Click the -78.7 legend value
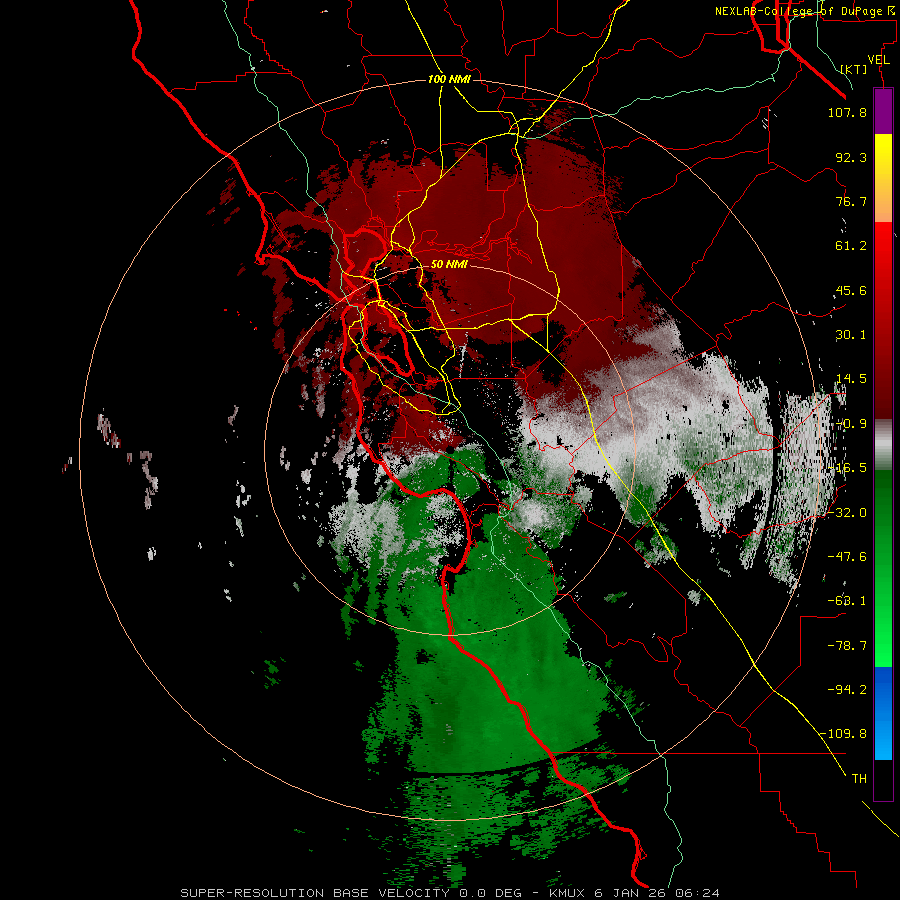 pos(847,646)
